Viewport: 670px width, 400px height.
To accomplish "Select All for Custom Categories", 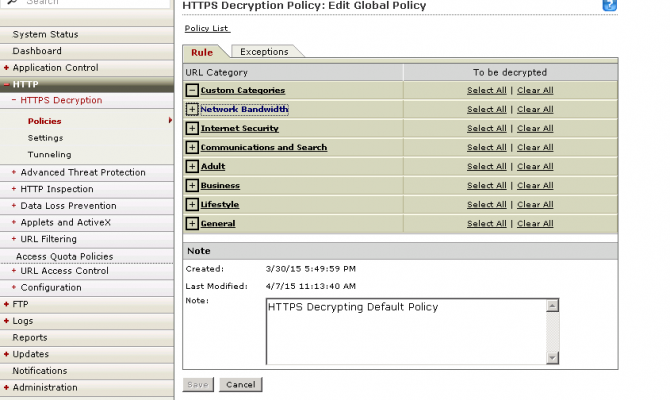I will pos(487,90).
